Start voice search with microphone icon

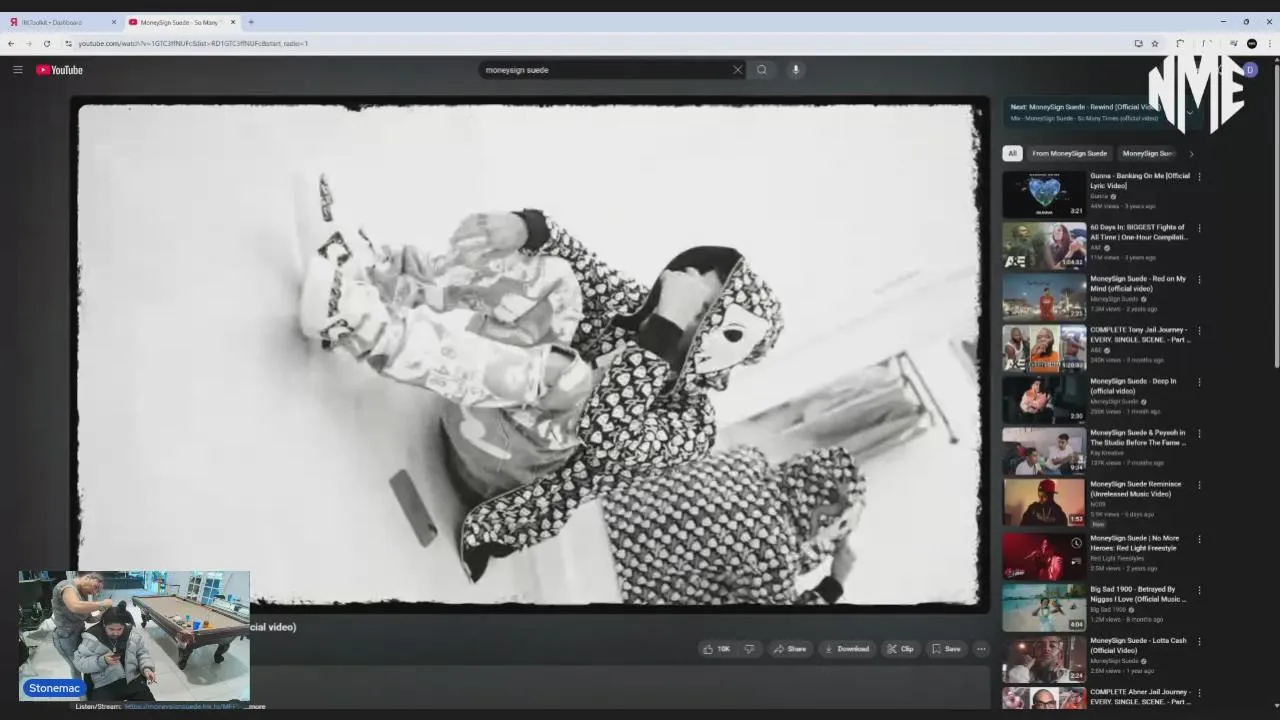tap(796, 70)
